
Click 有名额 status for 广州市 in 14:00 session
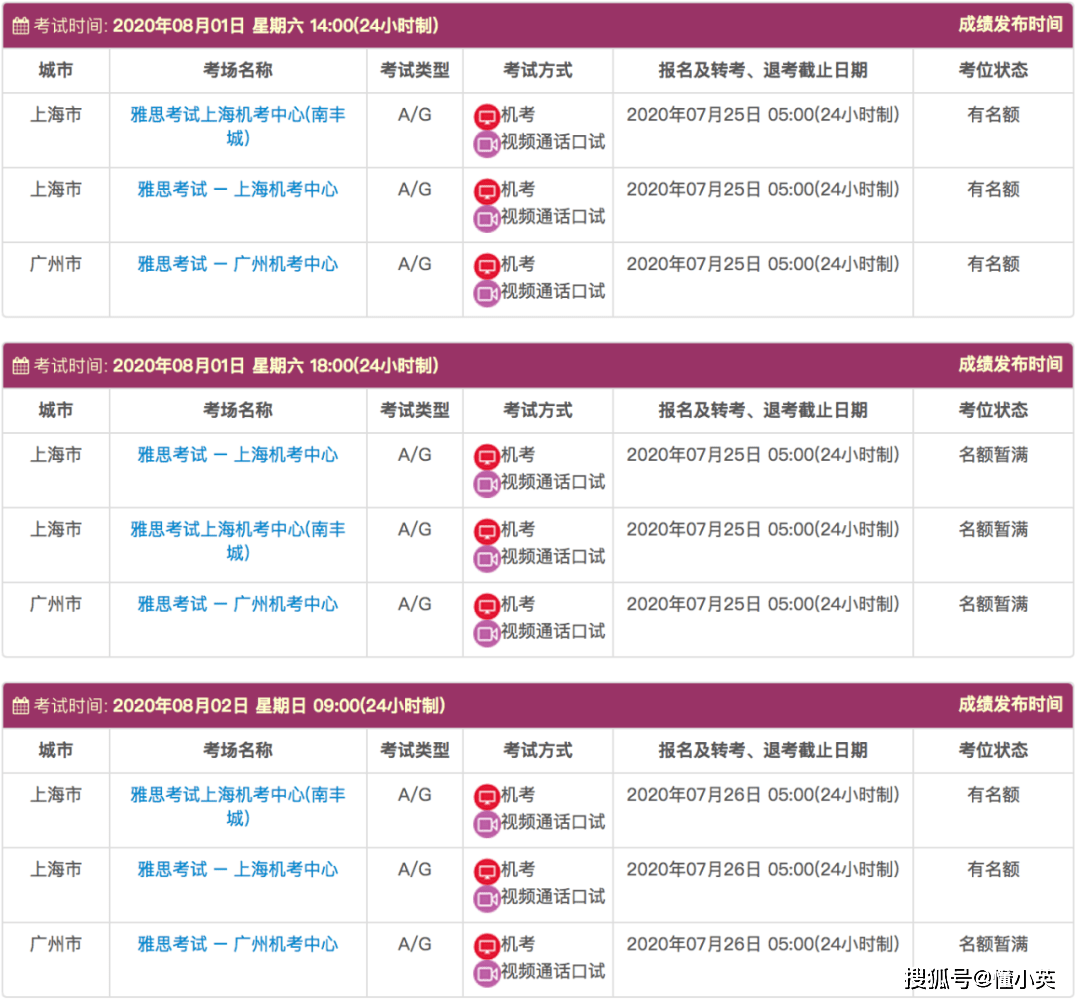(993, 264)
